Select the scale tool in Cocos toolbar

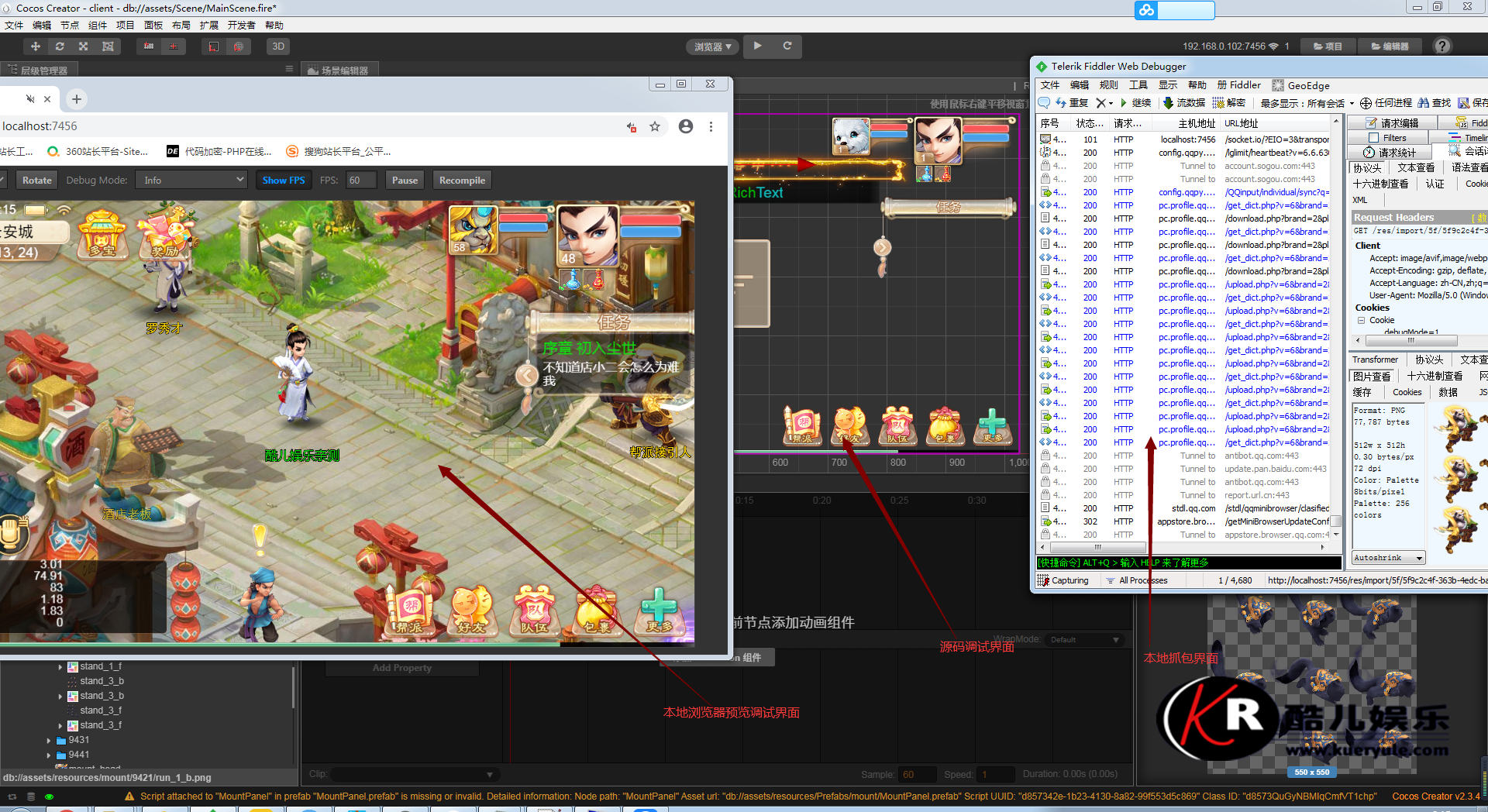click(84, 46)
